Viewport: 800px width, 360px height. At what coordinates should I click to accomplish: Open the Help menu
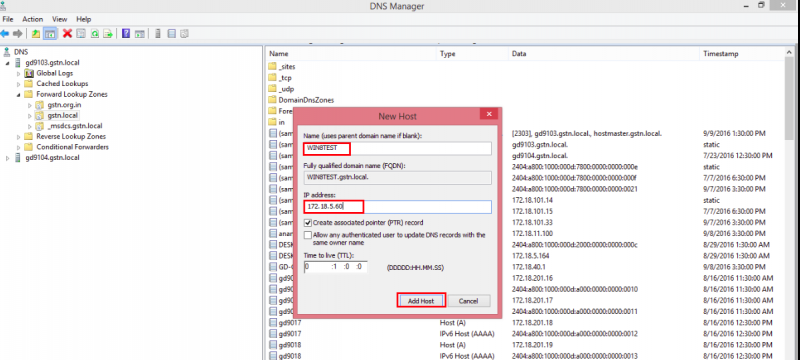tap(84, 19)
